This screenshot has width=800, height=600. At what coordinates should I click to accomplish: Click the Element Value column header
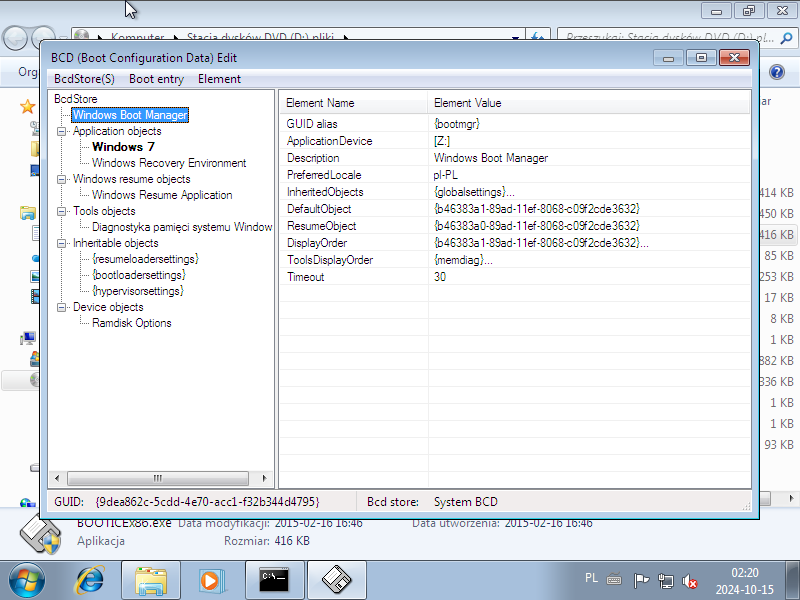point(589,103)
